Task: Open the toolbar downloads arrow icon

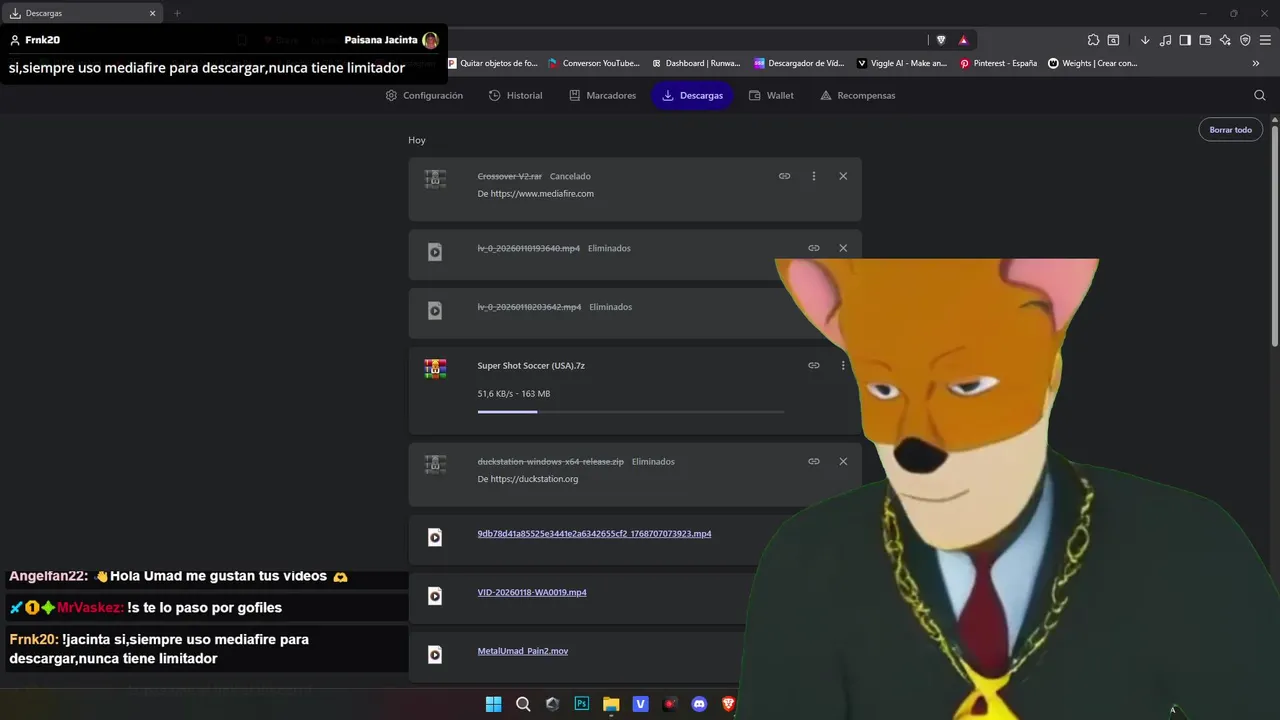Action: (x=1145, y=40)
